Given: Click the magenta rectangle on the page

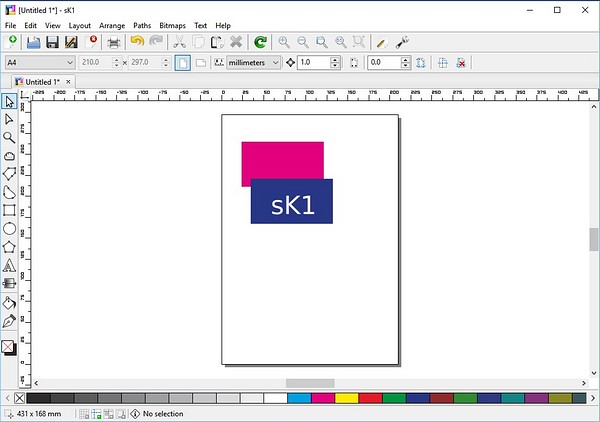Looking at the screenshot, I should pyautogui.click(x=283, y=160).
